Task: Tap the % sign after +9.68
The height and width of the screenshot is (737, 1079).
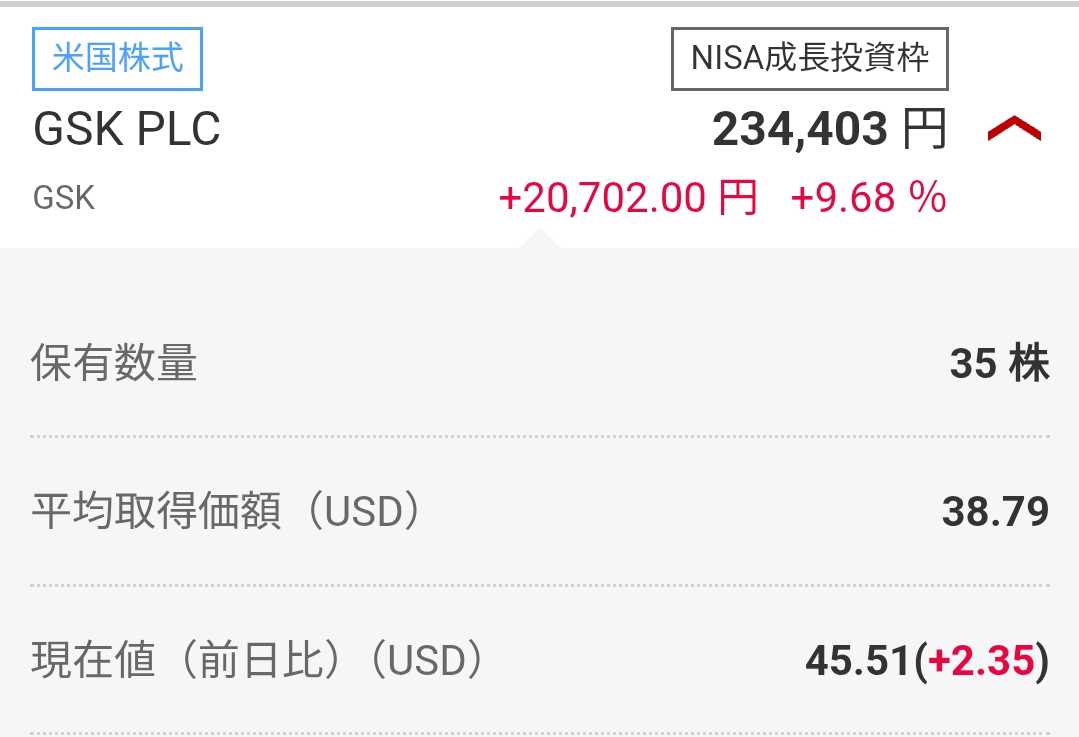Action: coord(927,198)
